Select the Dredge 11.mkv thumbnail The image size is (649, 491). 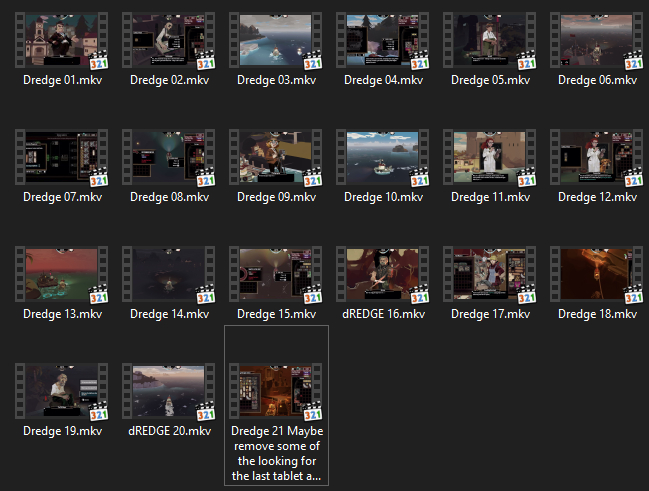click(x=490, y=157)
